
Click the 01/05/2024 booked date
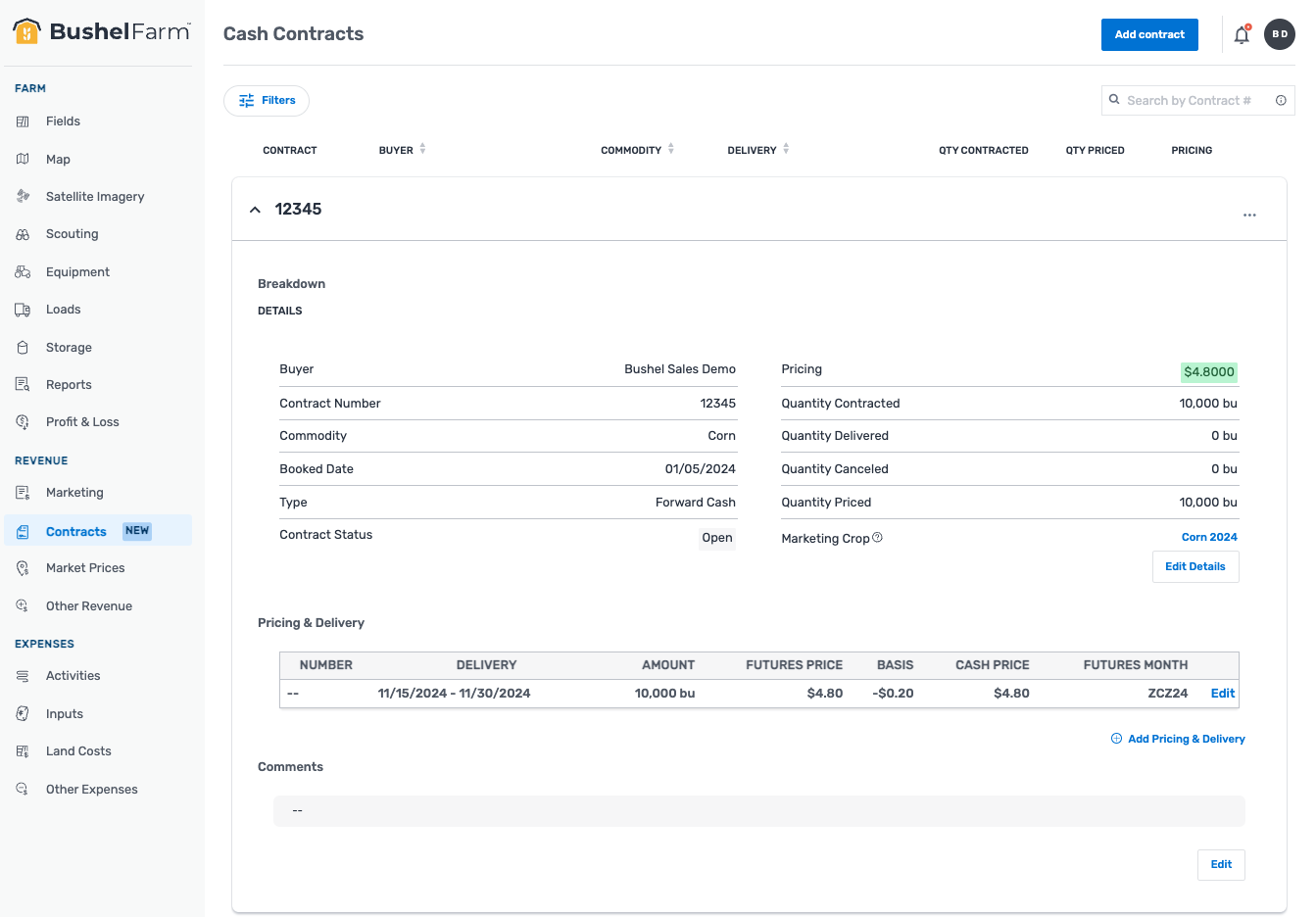701,468
